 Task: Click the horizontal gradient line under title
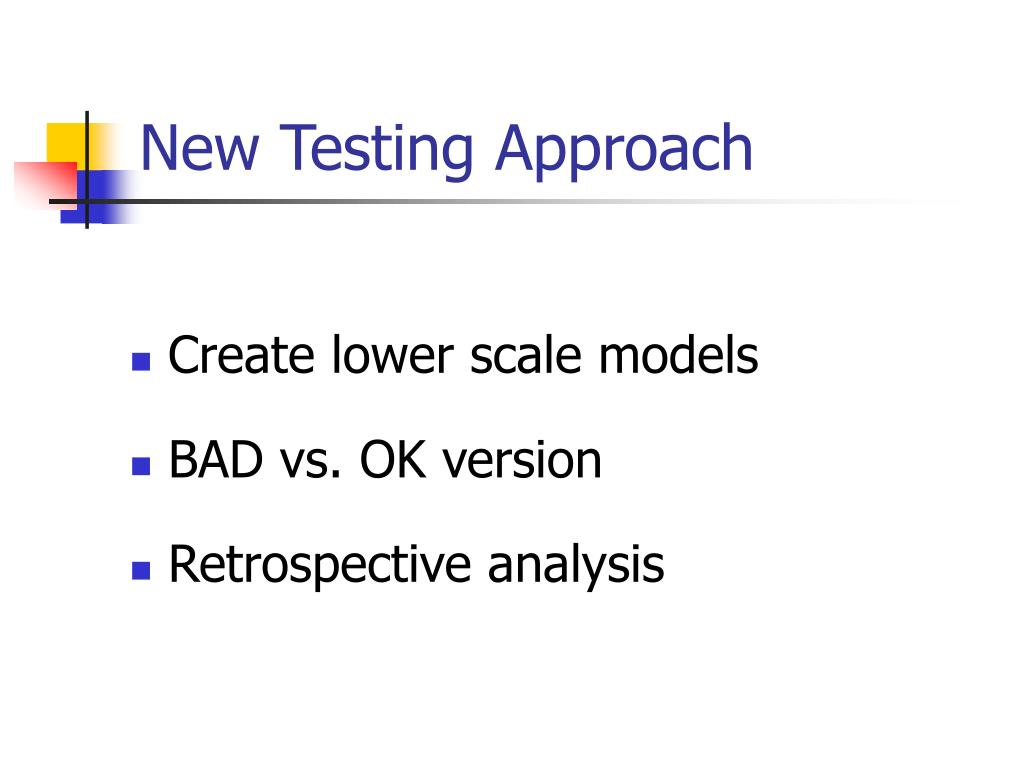[503, 201]
